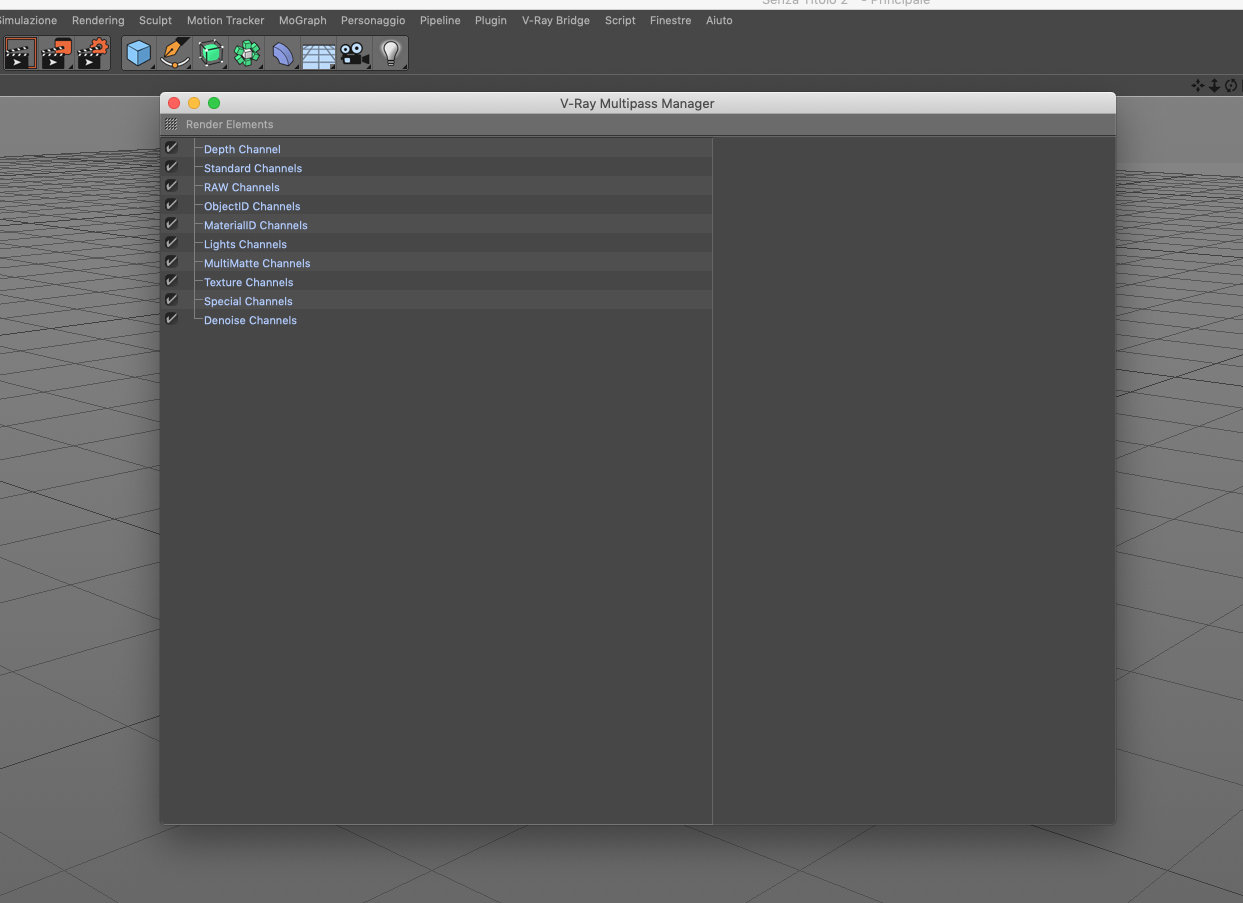Add a Light bulb object

point(391,53)
